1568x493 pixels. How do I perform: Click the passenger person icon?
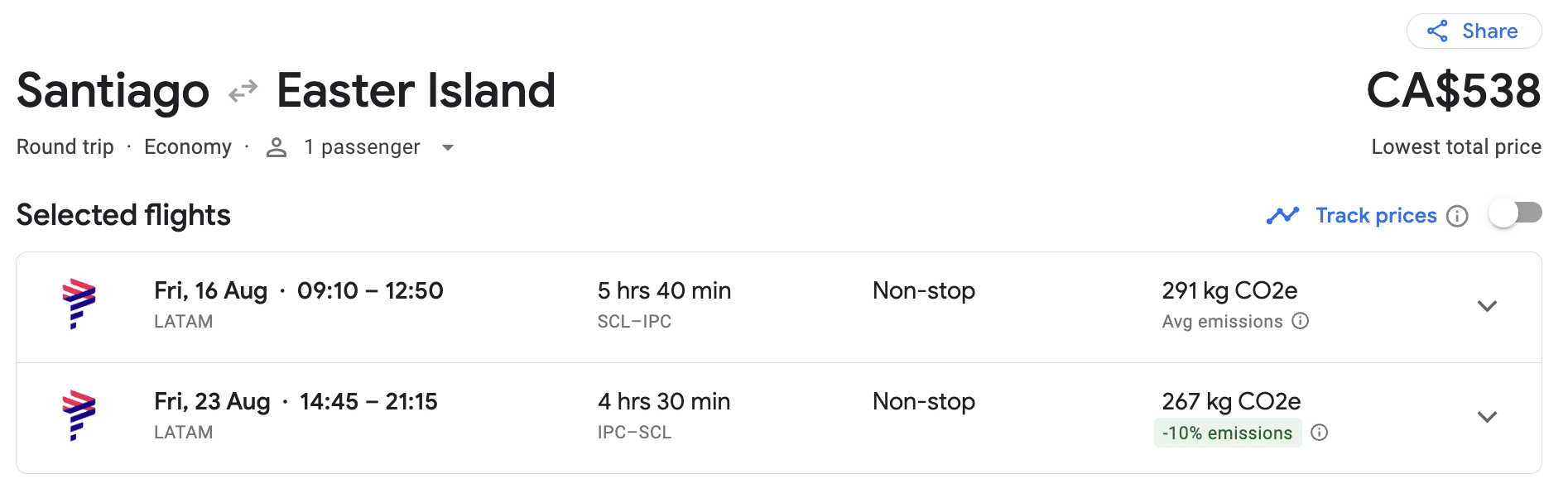277,148
